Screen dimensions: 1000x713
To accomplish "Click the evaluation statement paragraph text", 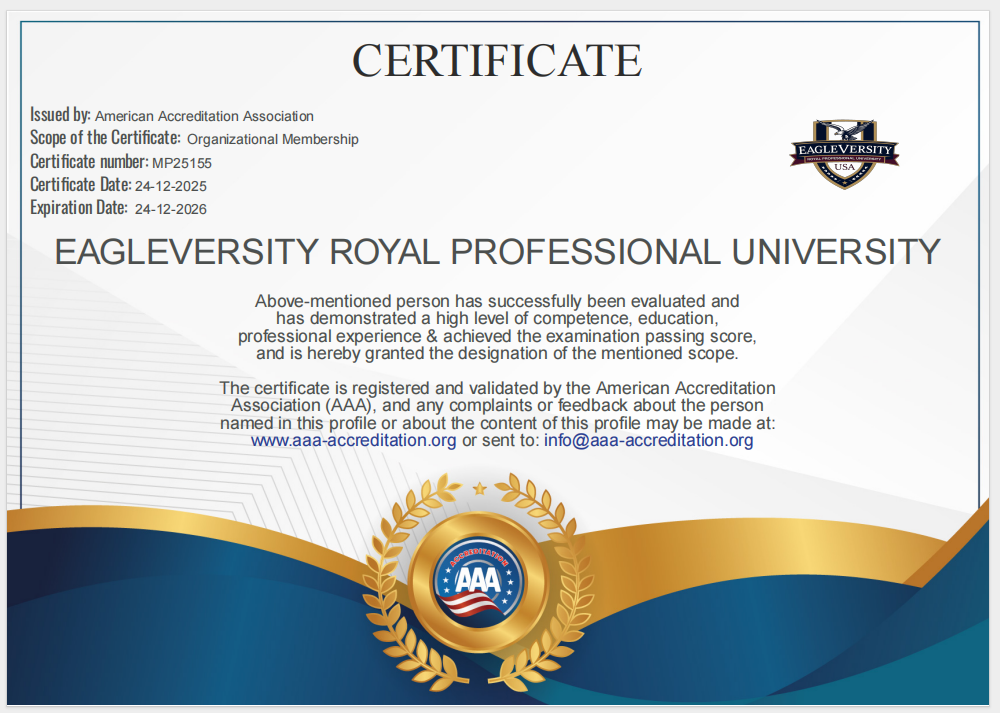I will (x=500, y=327).
